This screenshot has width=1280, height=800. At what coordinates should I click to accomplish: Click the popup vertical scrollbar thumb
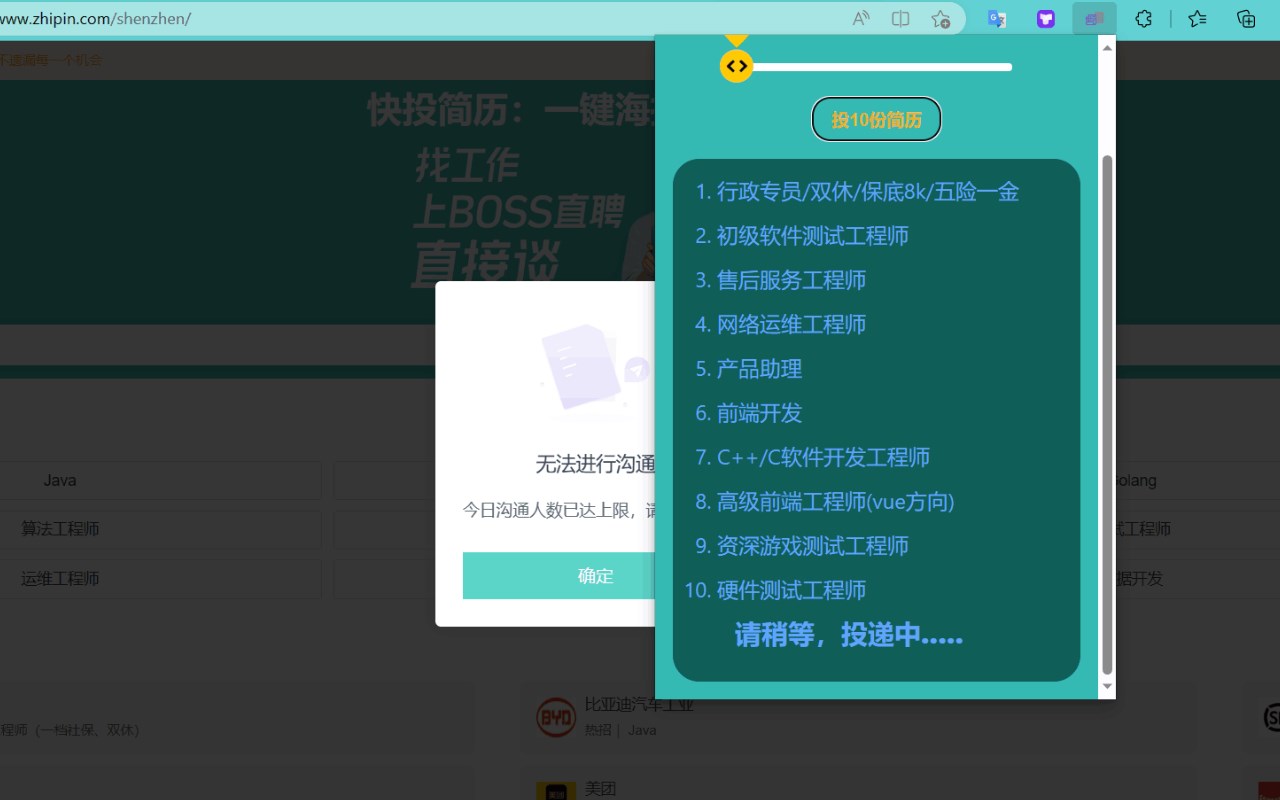(1107, 415)
